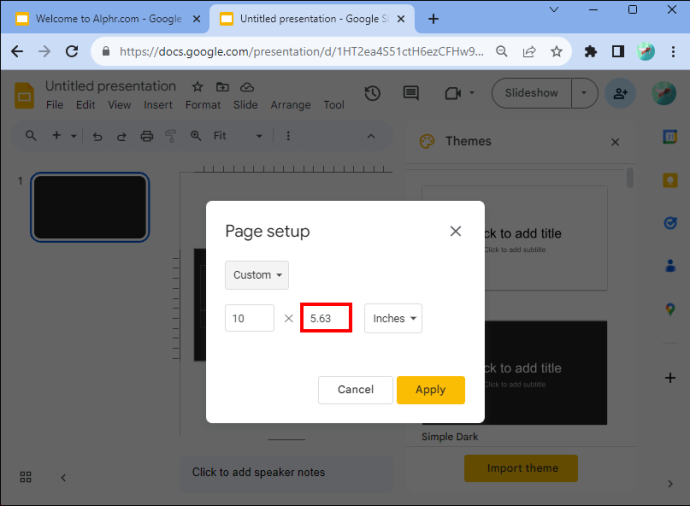
Task: Click the height field showing 5.63
Action: tap(326, 318)
